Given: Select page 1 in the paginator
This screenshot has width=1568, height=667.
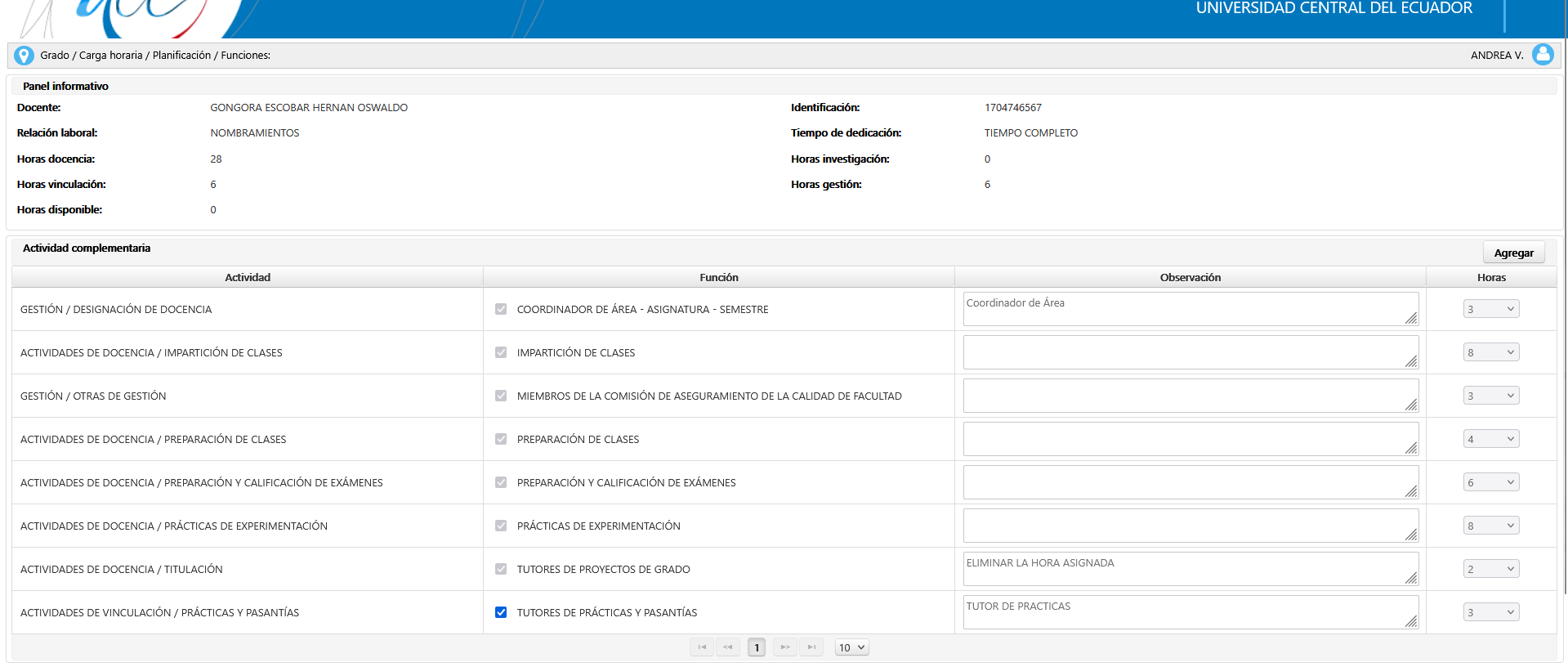Looking at the screenshot, I should pyautogui.click(x=757, y=647).
